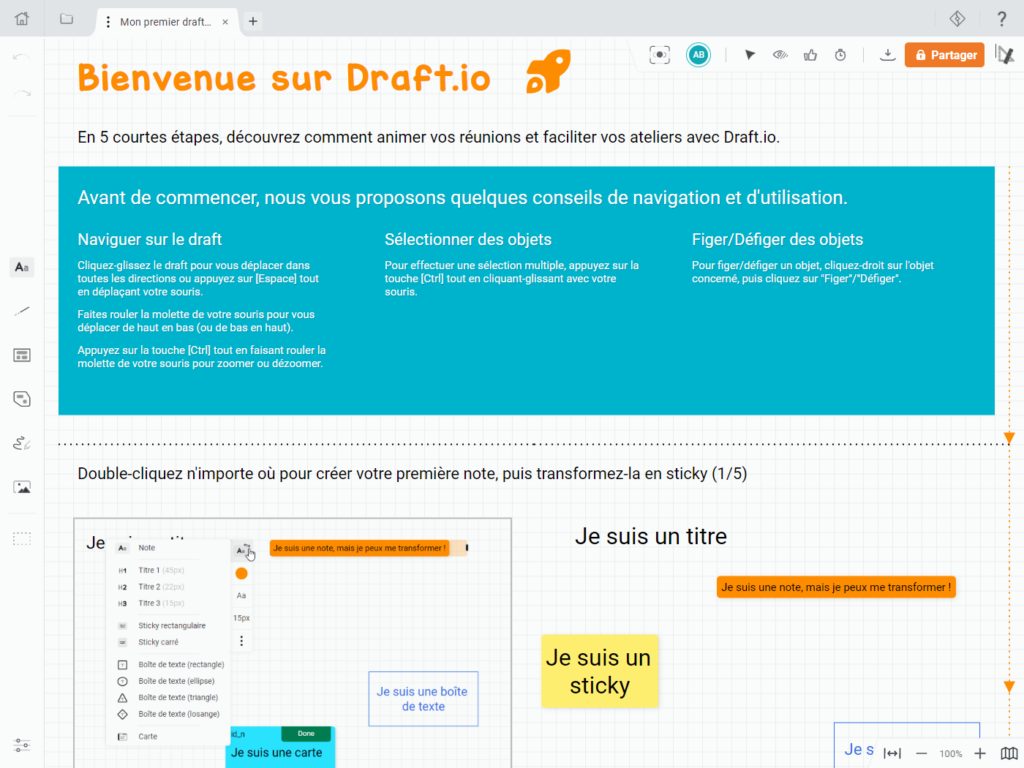Viewport: 1024px width, 768px height.
Task: Close the "Mon premier draft" tab
Action: [x=225, y=22]
